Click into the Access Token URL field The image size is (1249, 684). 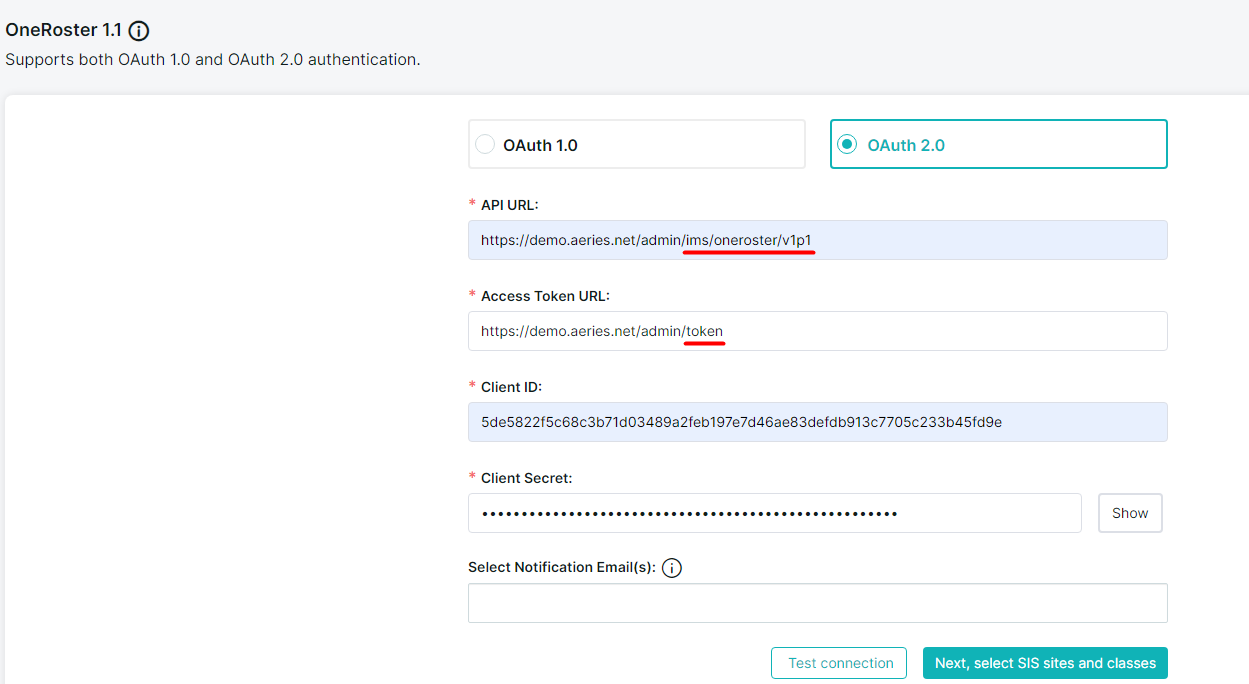click(816, 331)
